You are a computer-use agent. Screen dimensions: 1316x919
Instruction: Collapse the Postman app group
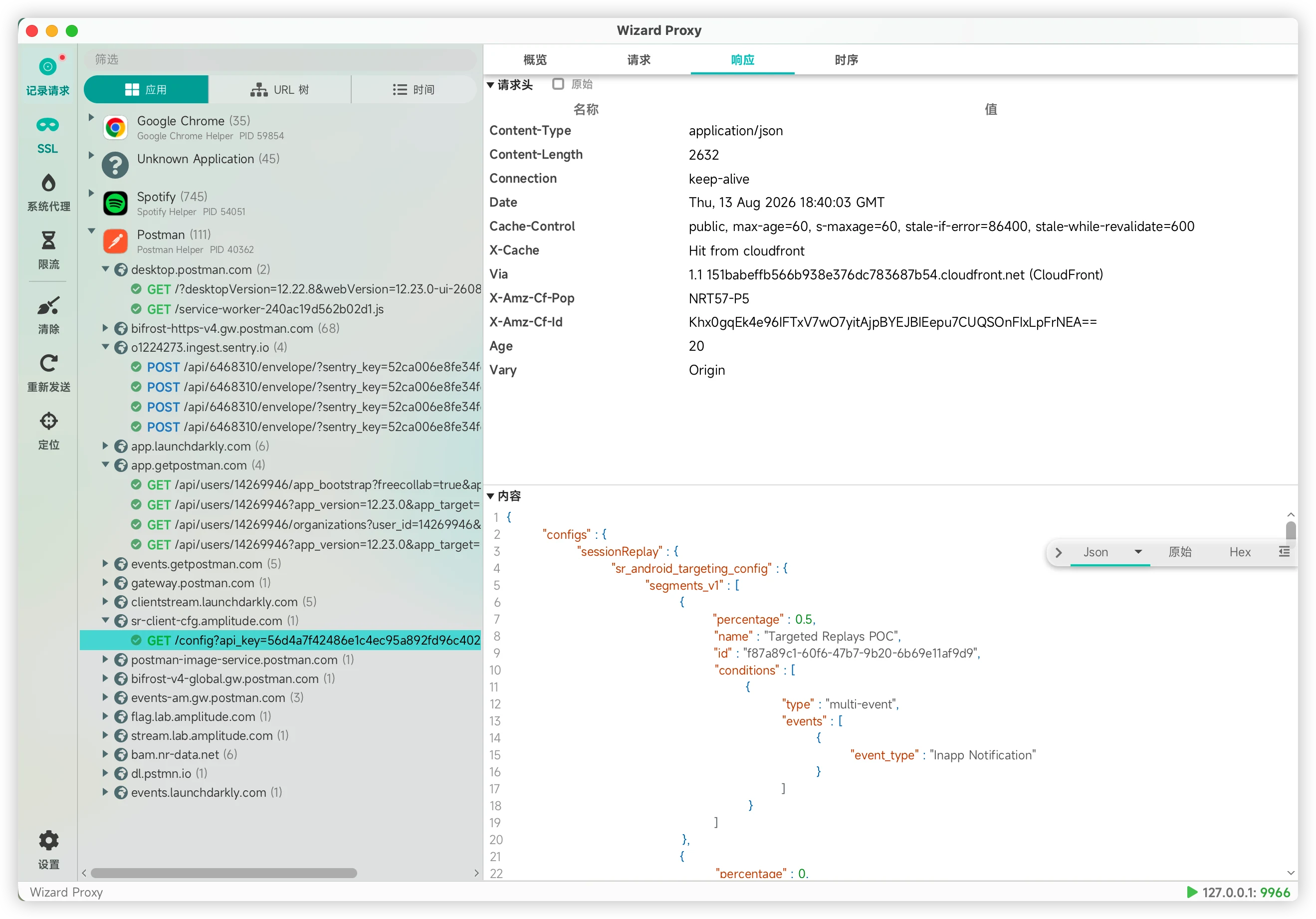[x=91, y=231]
